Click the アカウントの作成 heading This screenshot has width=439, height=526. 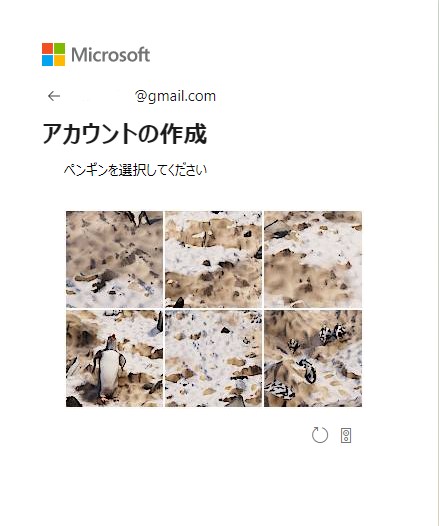[124, 134]
